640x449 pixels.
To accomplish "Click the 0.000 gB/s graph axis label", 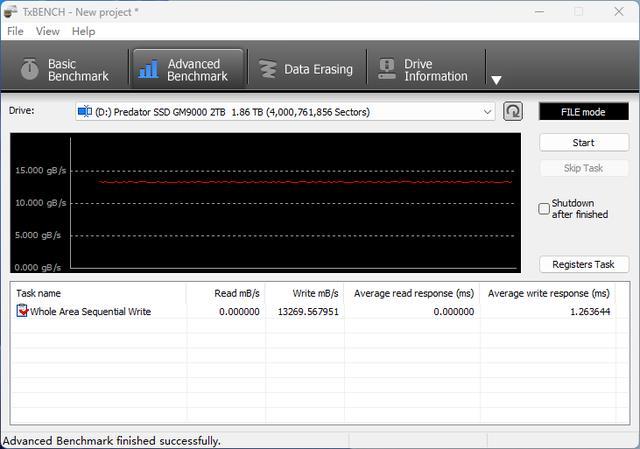I will pos(38,268).
